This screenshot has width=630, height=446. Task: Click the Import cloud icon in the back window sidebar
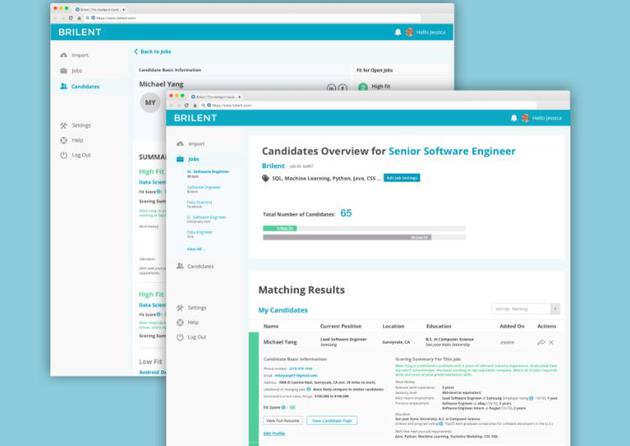[63, 55]
